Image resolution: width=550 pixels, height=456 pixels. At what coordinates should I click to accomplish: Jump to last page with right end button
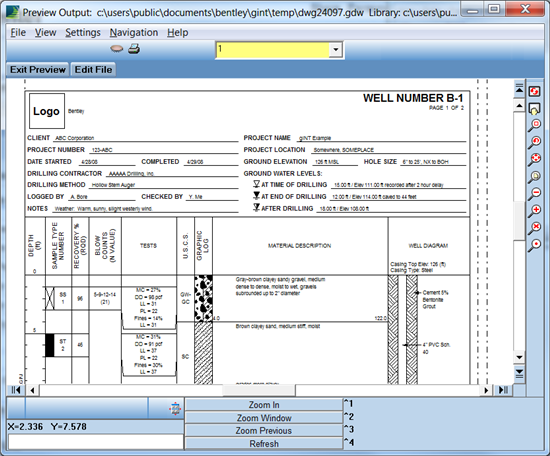[x=503, y=390]
